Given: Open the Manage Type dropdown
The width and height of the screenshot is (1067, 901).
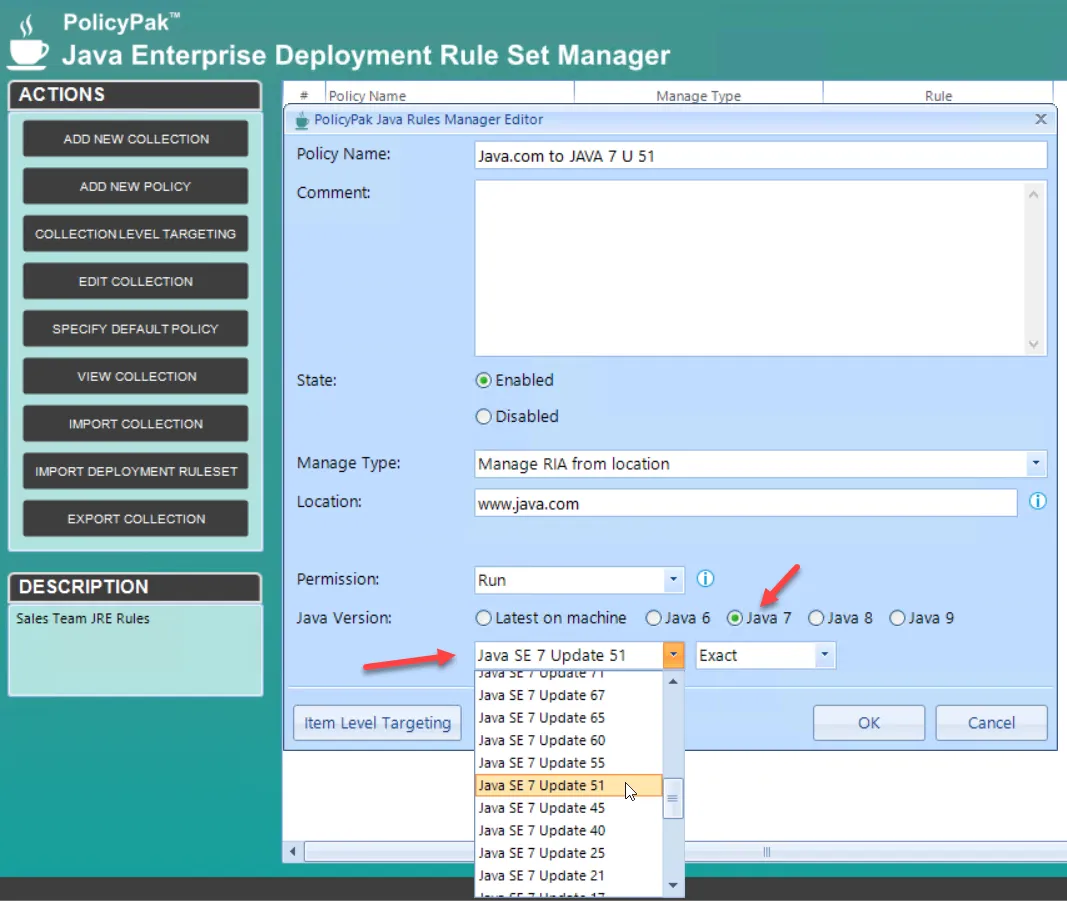Looking at the screenshot, I should pyautogui.click(x=1036, y=463).
